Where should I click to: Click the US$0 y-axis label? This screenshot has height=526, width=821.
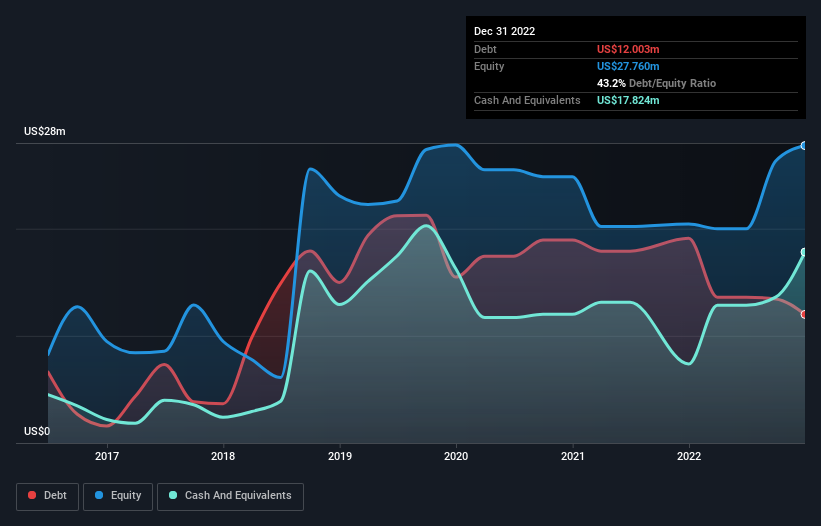(x=37, y=431)
